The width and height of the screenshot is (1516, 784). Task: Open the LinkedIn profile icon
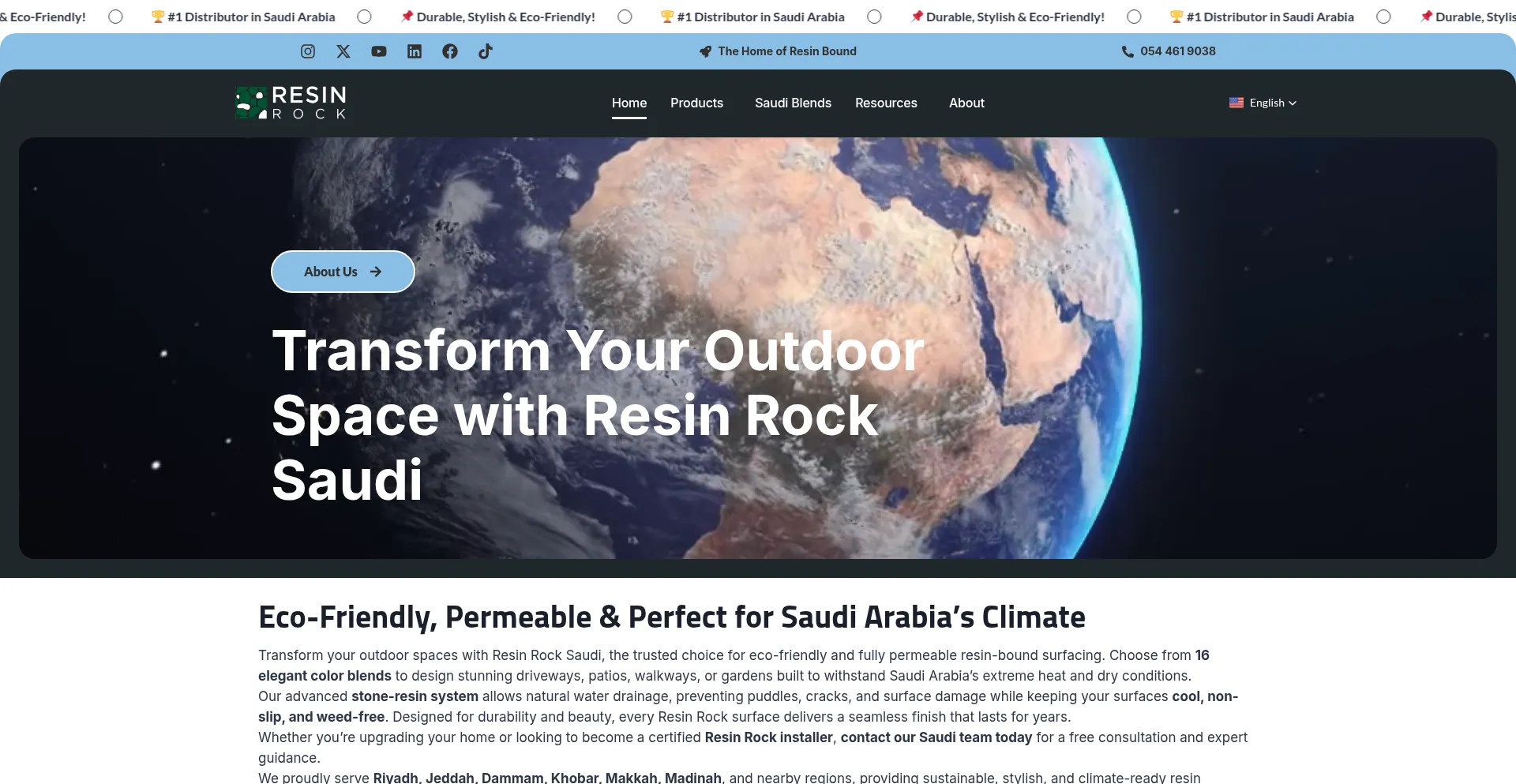coord(415,51)
